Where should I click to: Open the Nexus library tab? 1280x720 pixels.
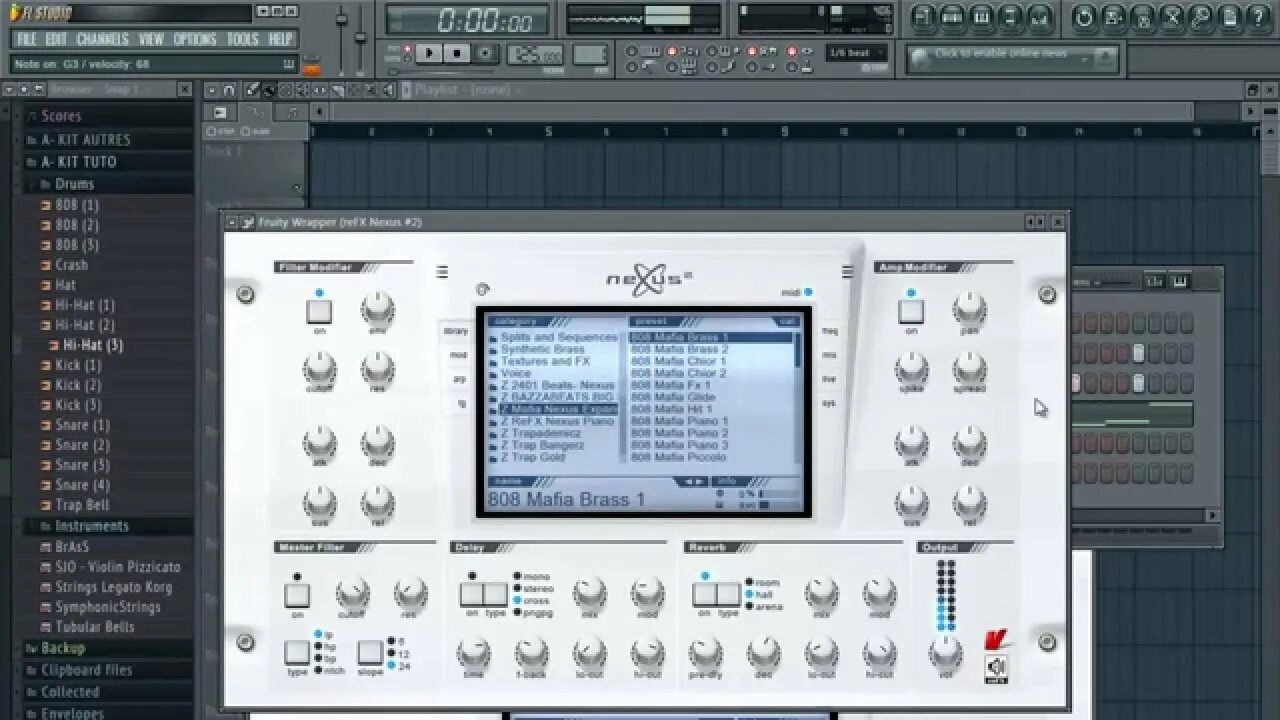[x=455, y=331]
